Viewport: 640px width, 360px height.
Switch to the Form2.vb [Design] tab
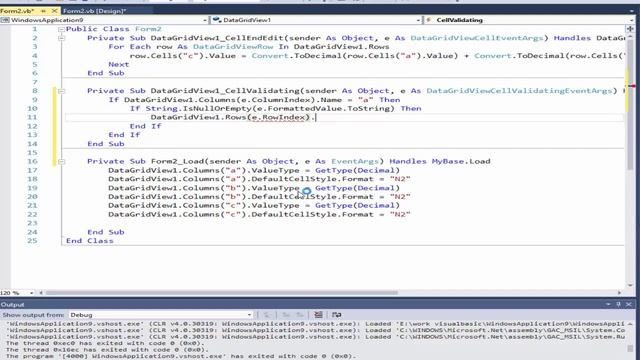click(x=95, y=11)
